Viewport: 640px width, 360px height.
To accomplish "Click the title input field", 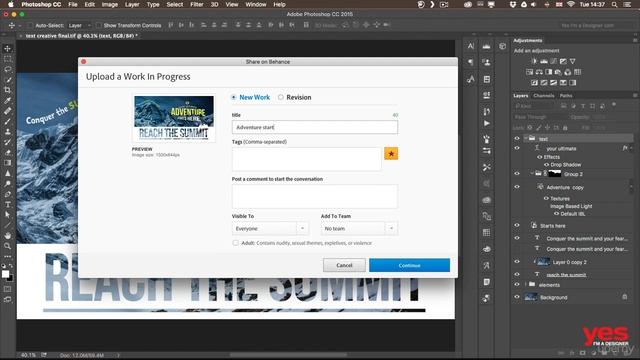I will point(315,127).
